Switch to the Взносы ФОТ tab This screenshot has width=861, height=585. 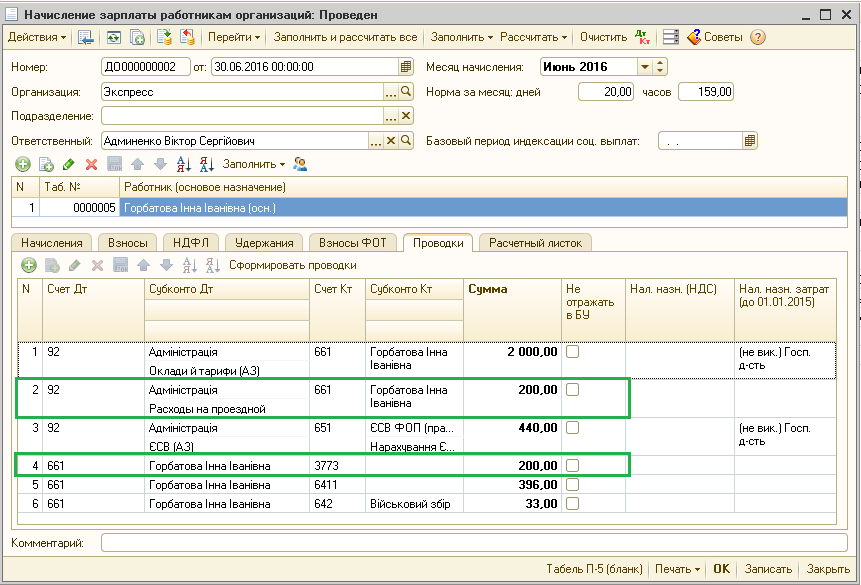pyautogui.click(x=353, y=243)
